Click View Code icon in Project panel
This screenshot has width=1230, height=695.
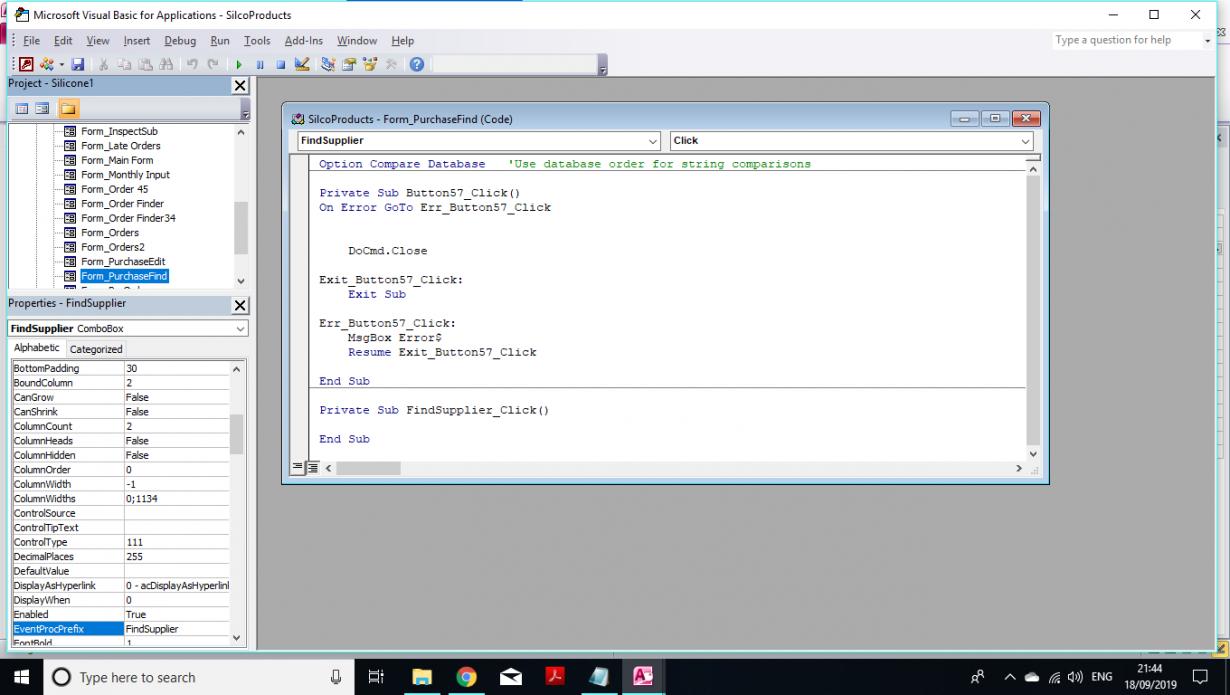click(x=23, y=108)
